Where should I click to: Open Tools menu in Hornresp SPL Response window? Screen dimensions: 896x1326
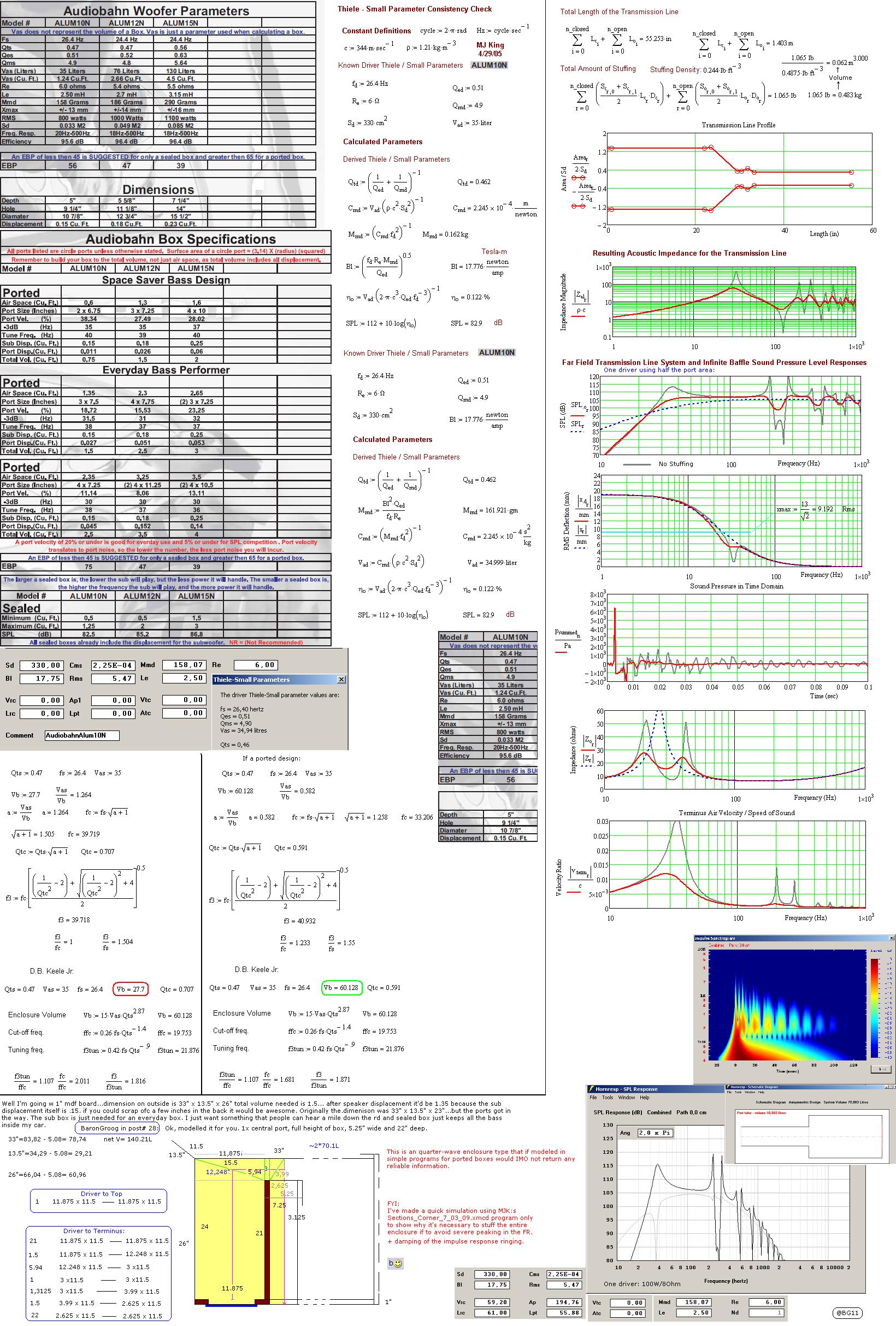point(609,1097)
